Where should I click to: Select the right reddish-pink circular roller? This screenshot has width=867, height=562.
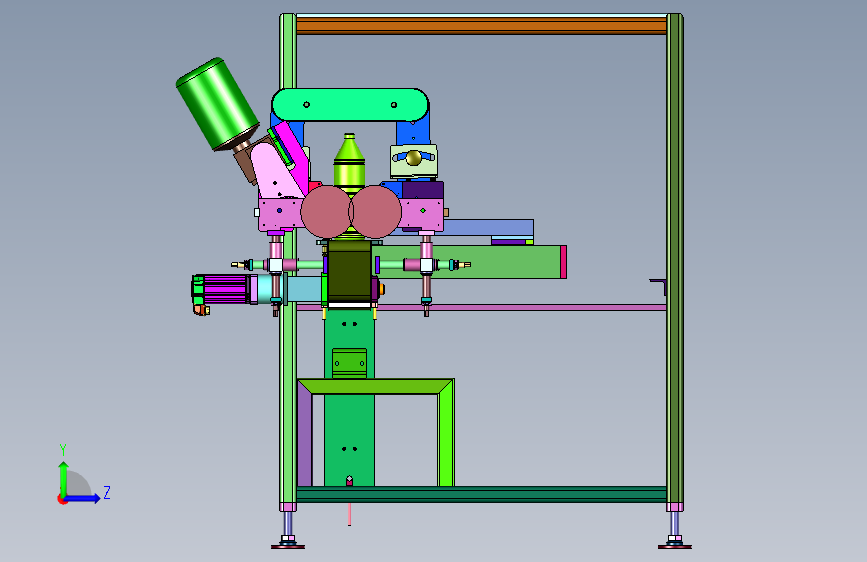pos(376,212)
